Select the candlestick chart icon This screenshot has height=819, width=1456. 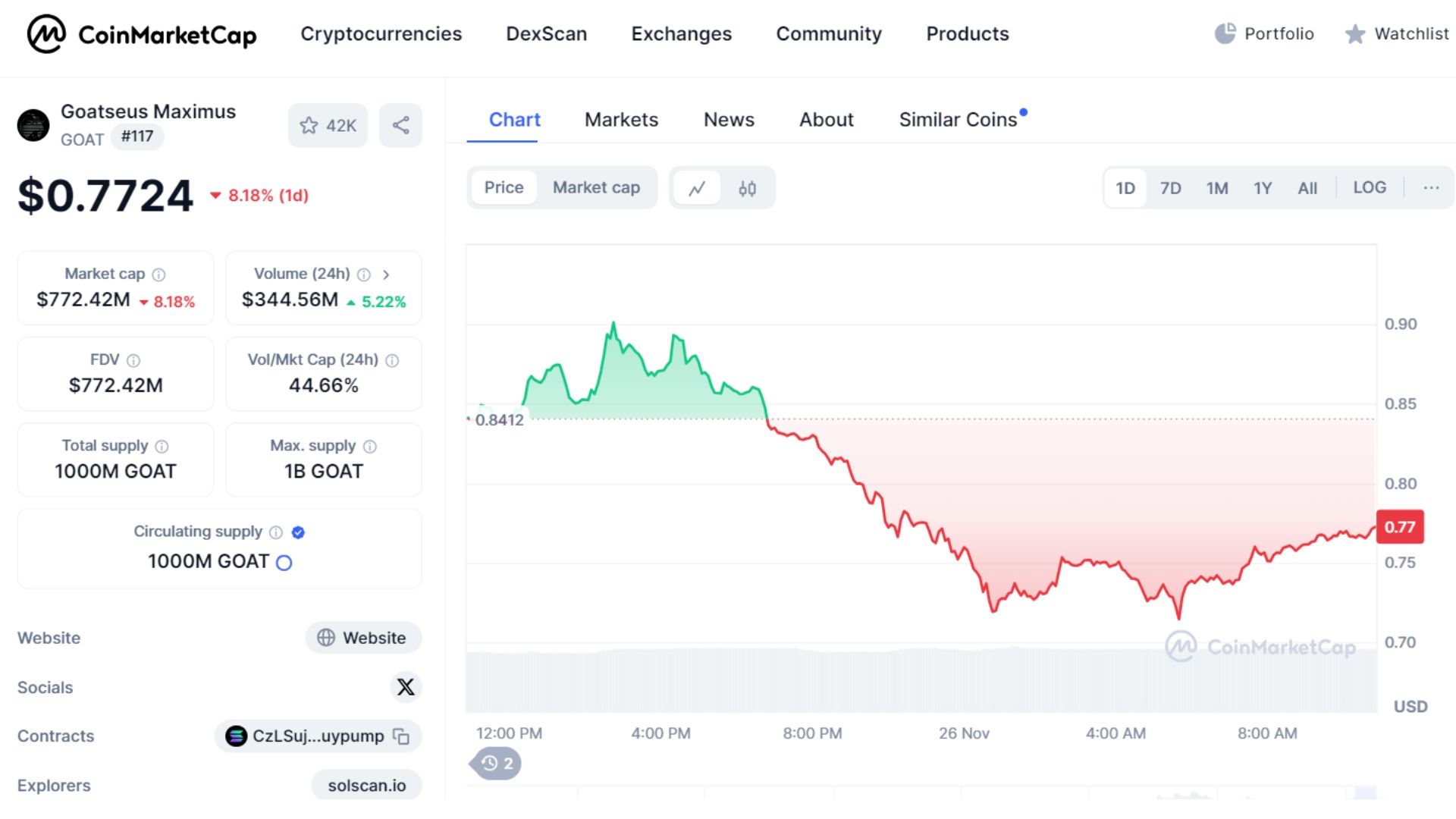(x=748, y=188)
